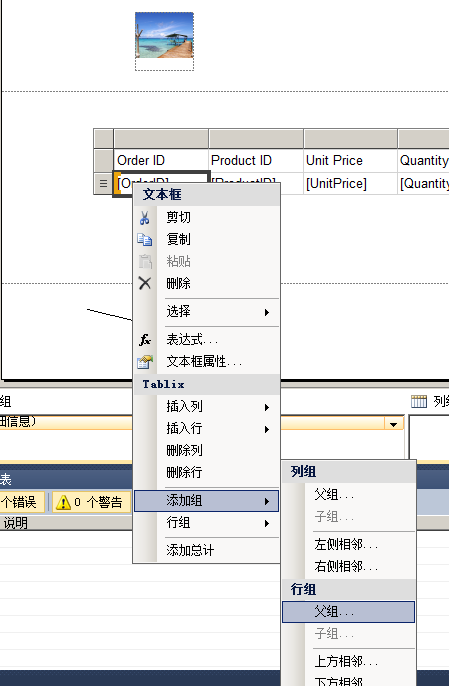
Task: Click the column groups grid icon
Action: (419, 401)
